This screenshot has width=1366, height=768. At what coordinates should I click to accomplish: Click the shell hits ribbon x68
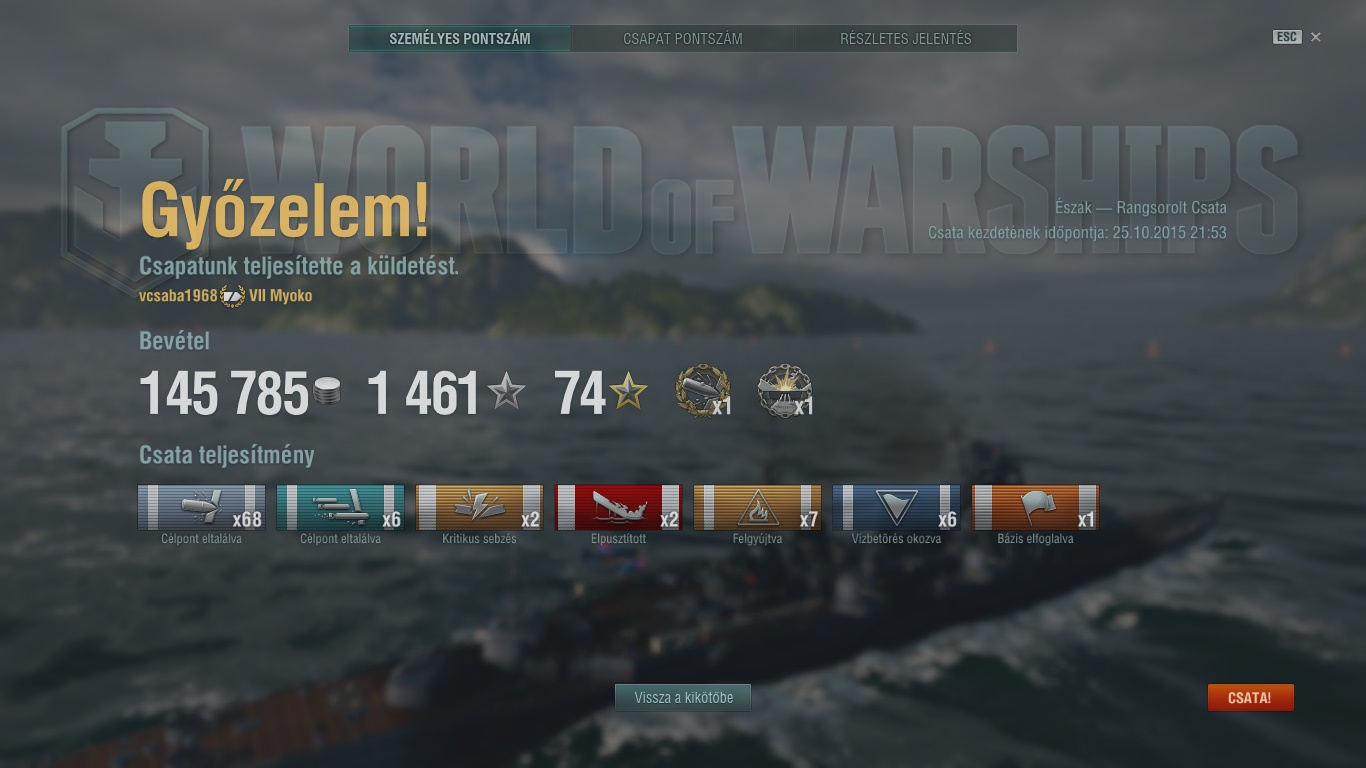tap(201, 507)
